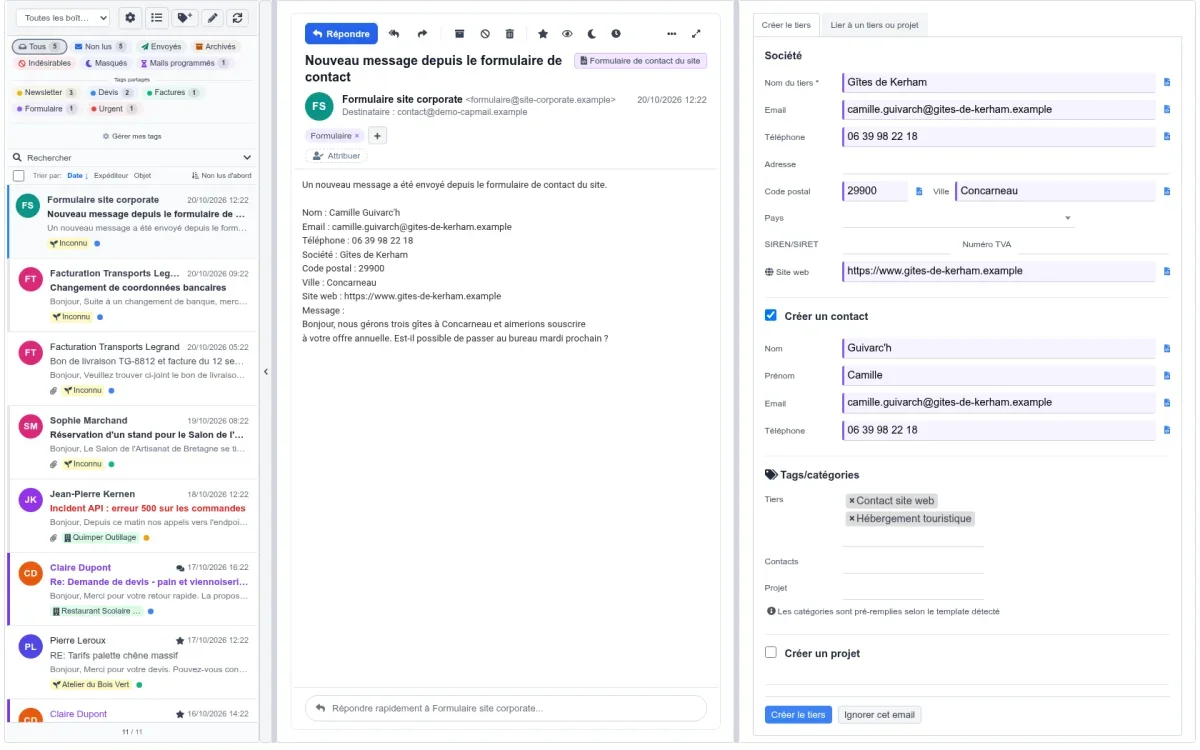Click the reply-all arrow icon

click(394, 34)
